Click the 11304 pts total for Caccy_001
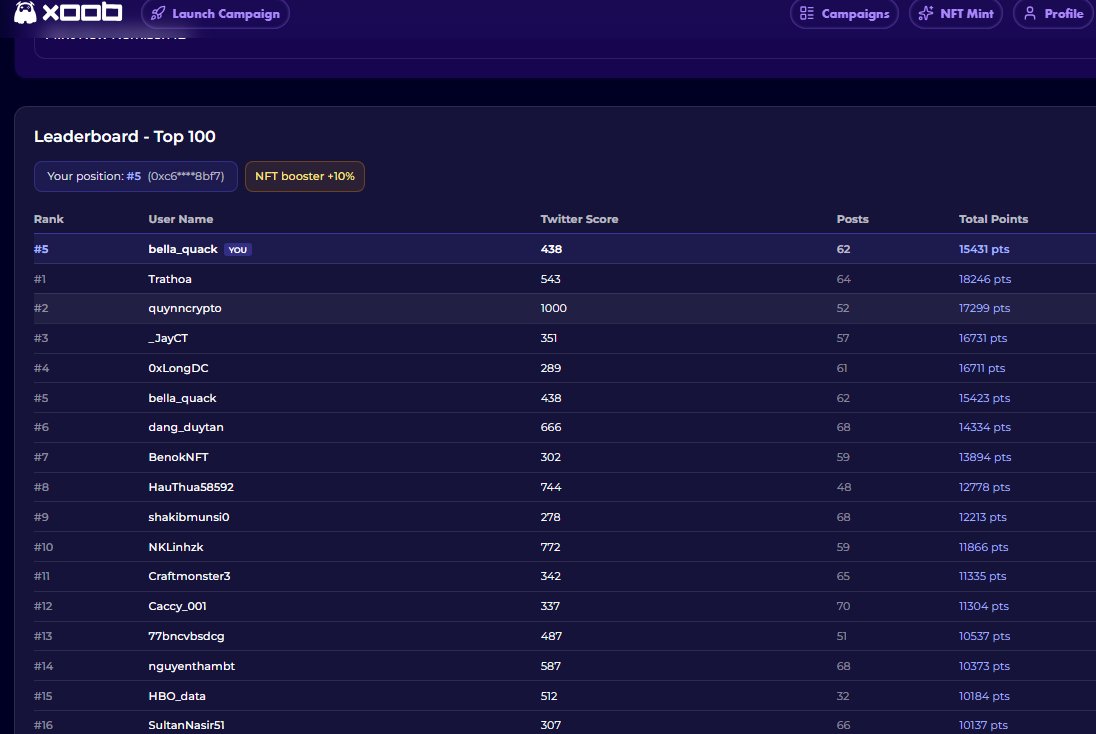 click(983, 606)
